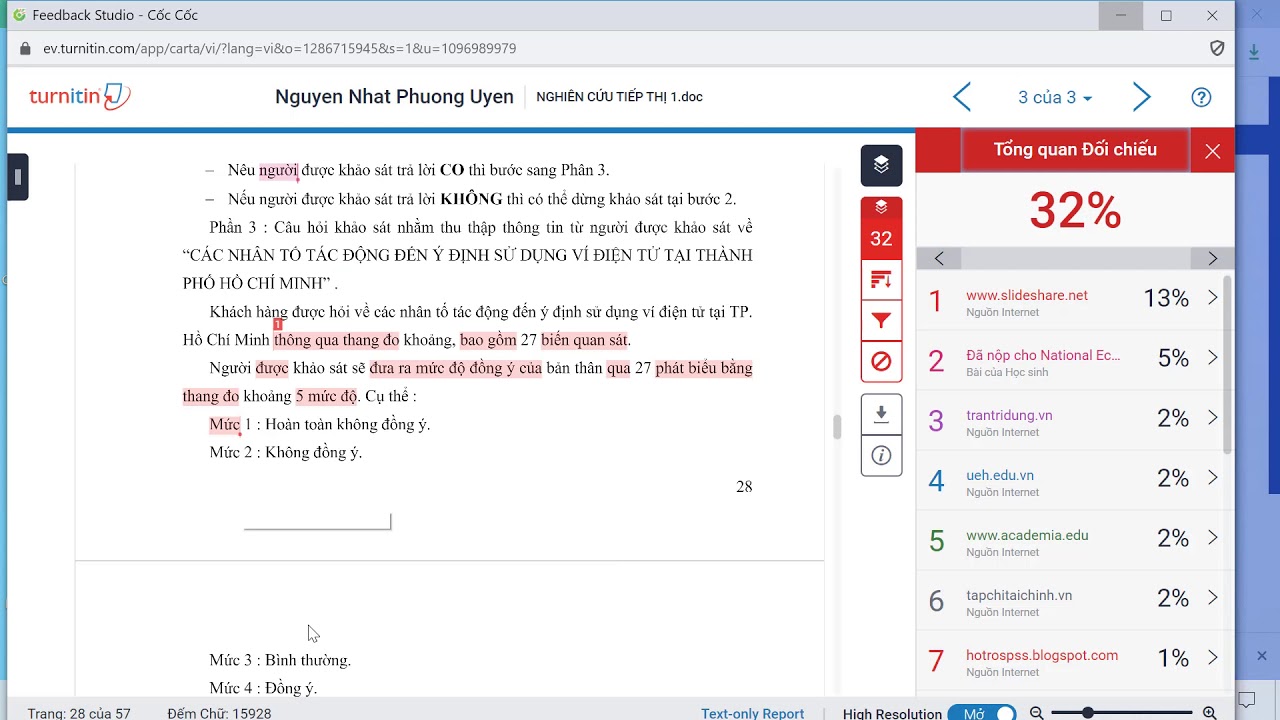Expand the National Ec... submitted paper source arrow

tap(1213, 357)
